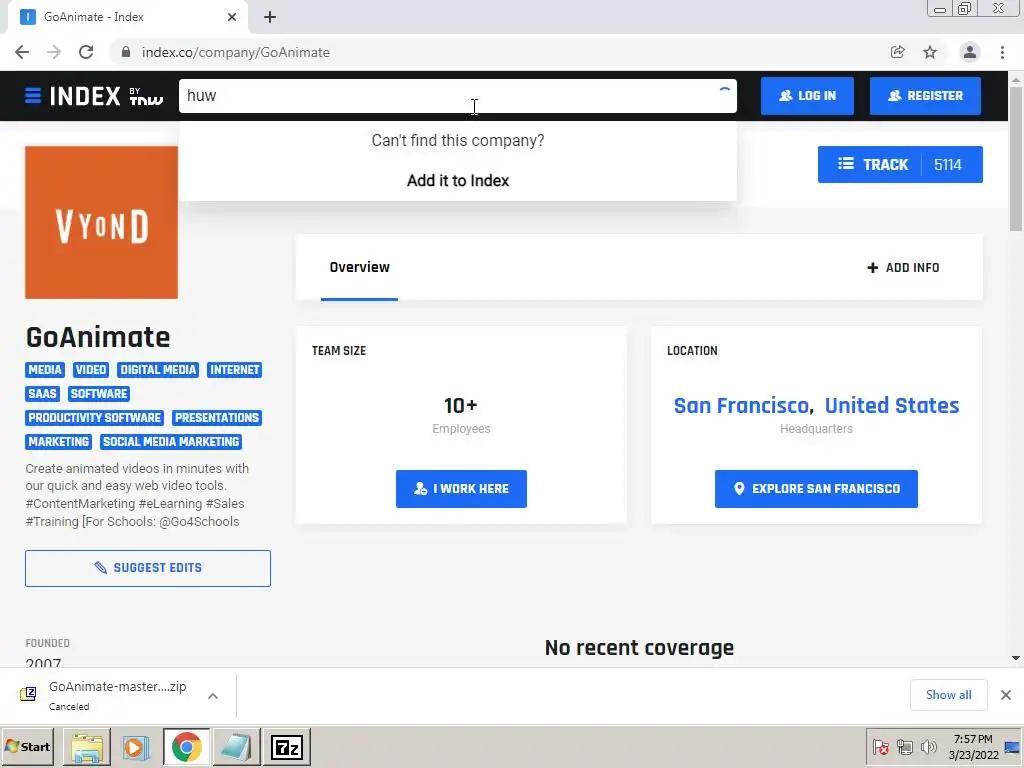Close the downloads bar
The width and height of the screenshot is (1024, 768).
(1006, 695)
